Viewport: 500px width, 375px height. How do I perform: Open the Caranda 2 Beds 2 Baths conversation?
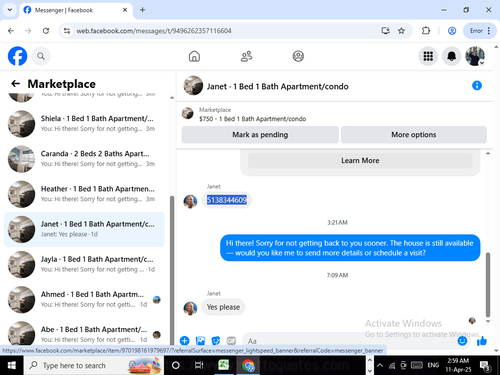coord(84,159)
